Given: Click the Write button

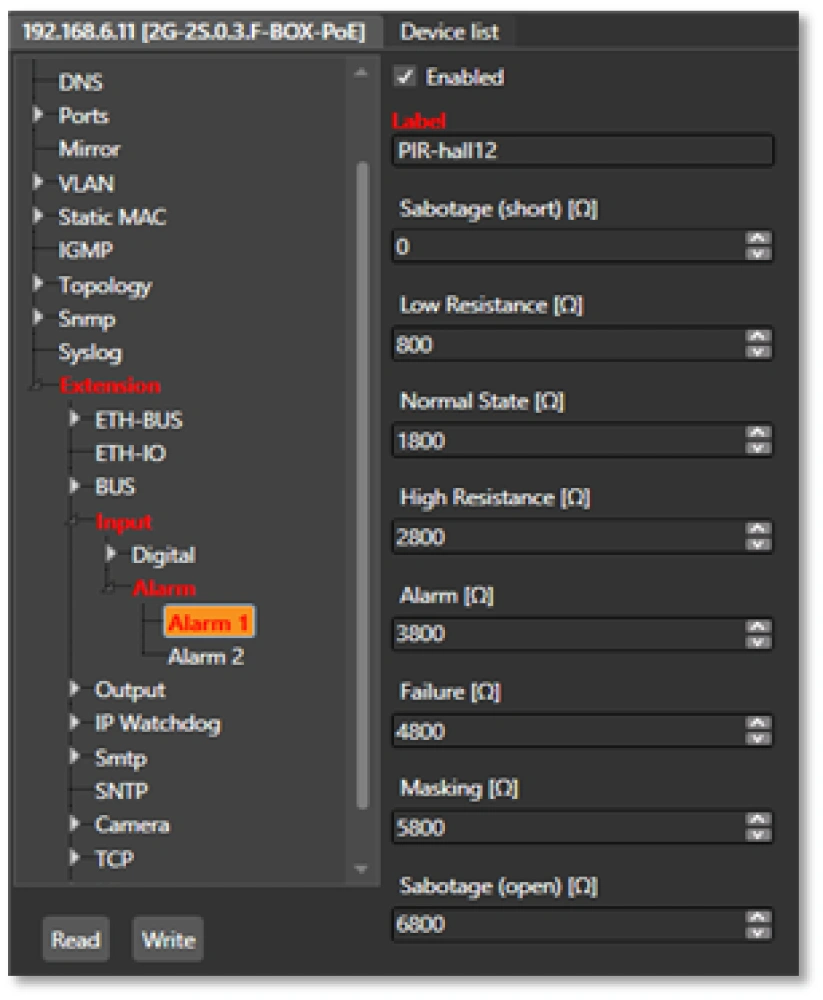Looking at the screenshot, I should point(167,940).
